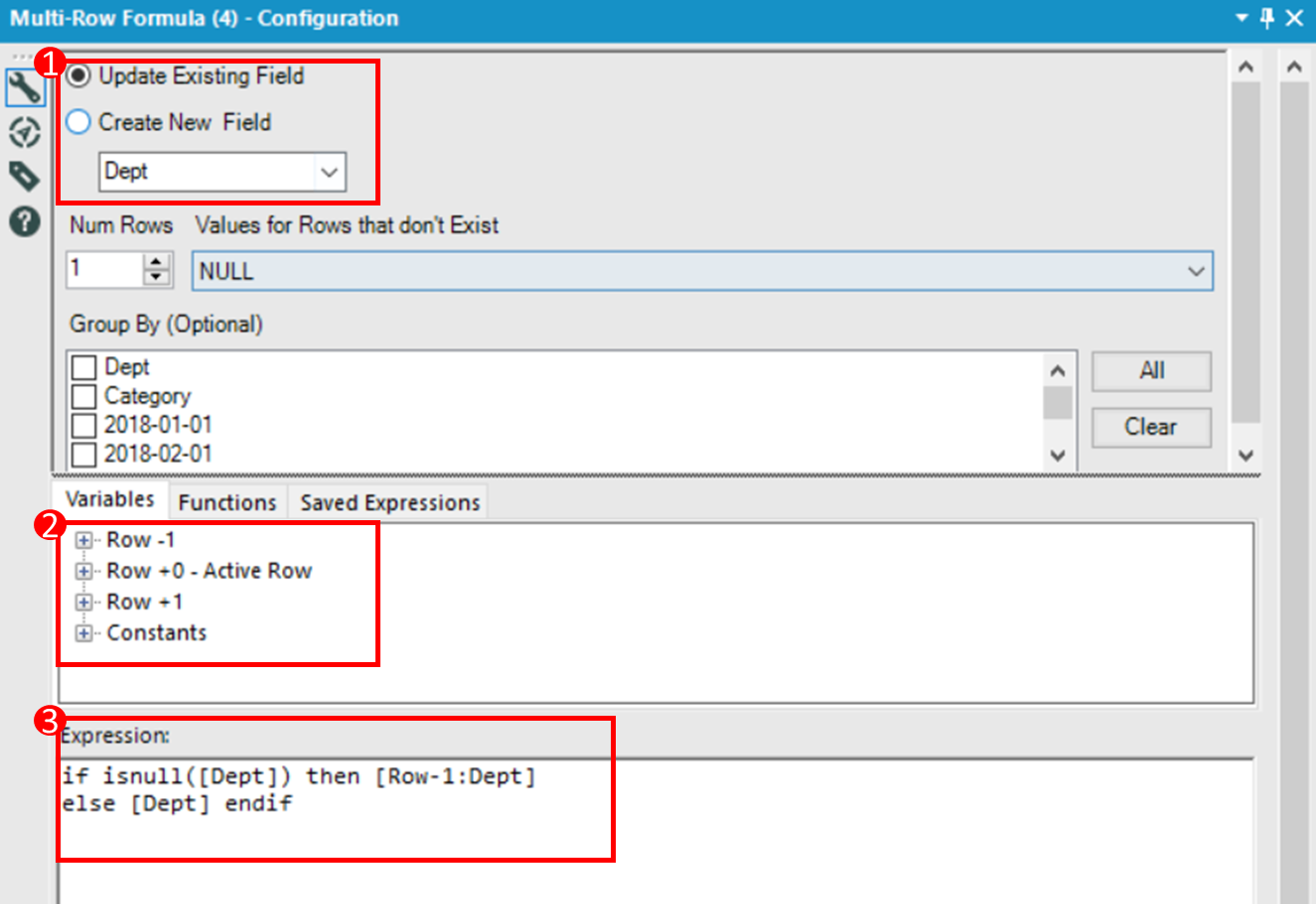The image size is (1316, 904).
Task: Select the Update Existing Field option
Action: tap(184, 76)
